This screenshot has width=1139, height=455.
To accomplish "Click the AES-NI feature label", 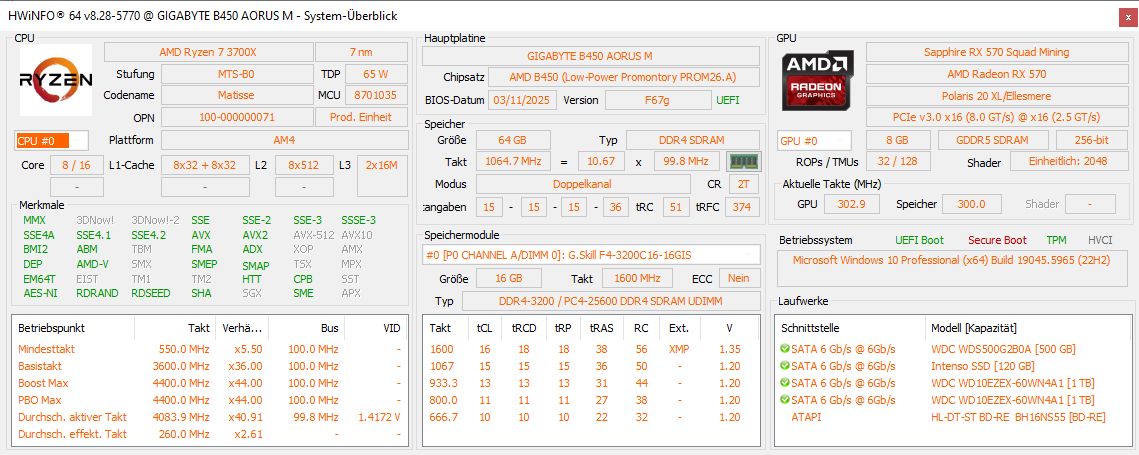I will [x=40, y=293].
